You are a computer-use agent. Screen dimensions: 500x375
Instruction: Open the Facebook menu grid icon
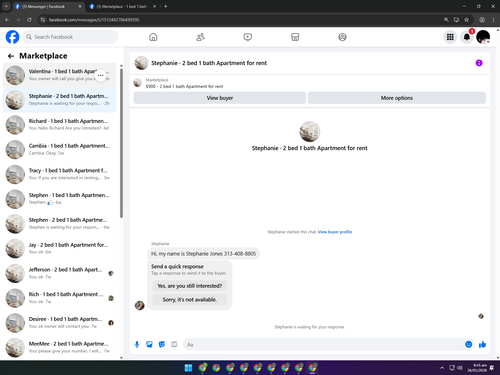point(450,37)
